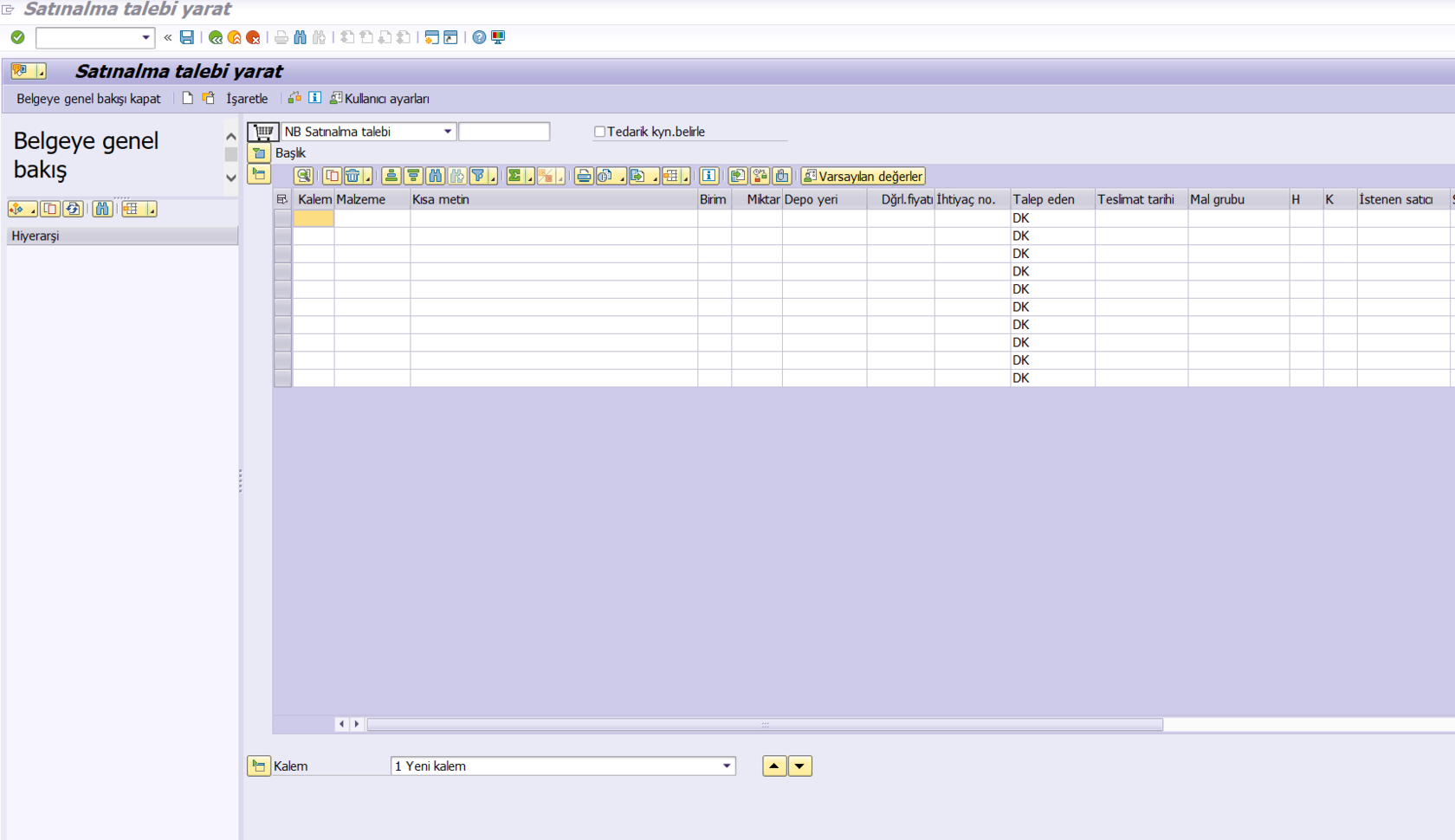Click the Other purchase requisition icon
Screen dimensions: 1455x840
point(209,98)
